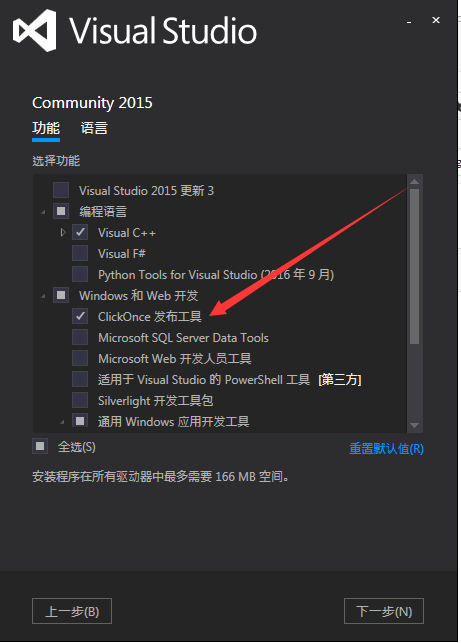
Task: Enable the Visual F# checkbox
Action: click(x=80, y=253)
